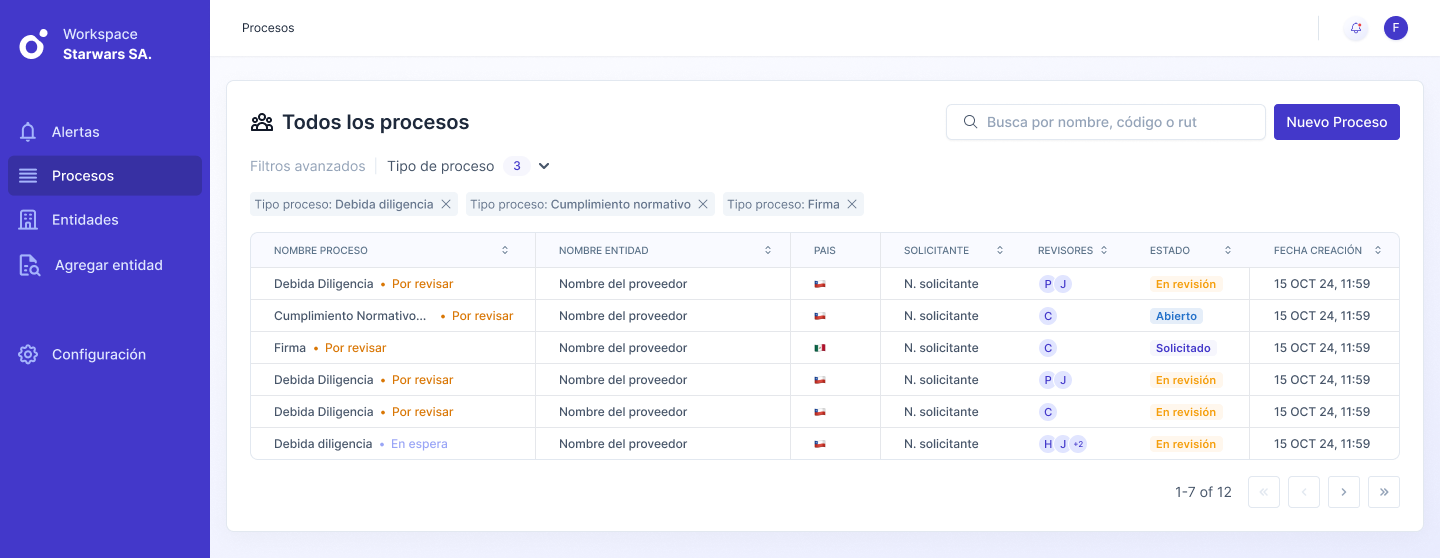Sort by Solicitante column arrows
This screenshot has height=558, width=1440.
[x=1000, y=250]
